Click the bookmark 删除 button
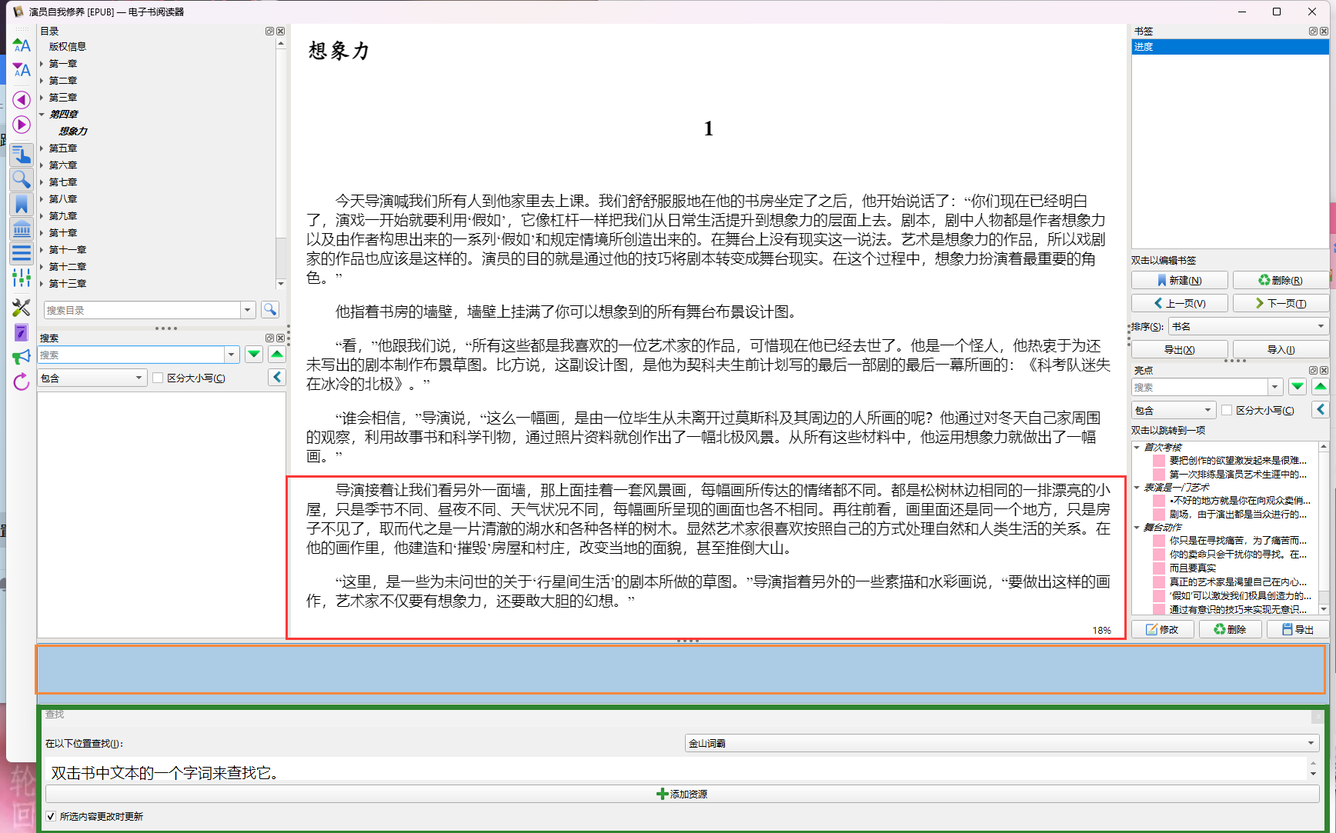 pos(1281,280)
